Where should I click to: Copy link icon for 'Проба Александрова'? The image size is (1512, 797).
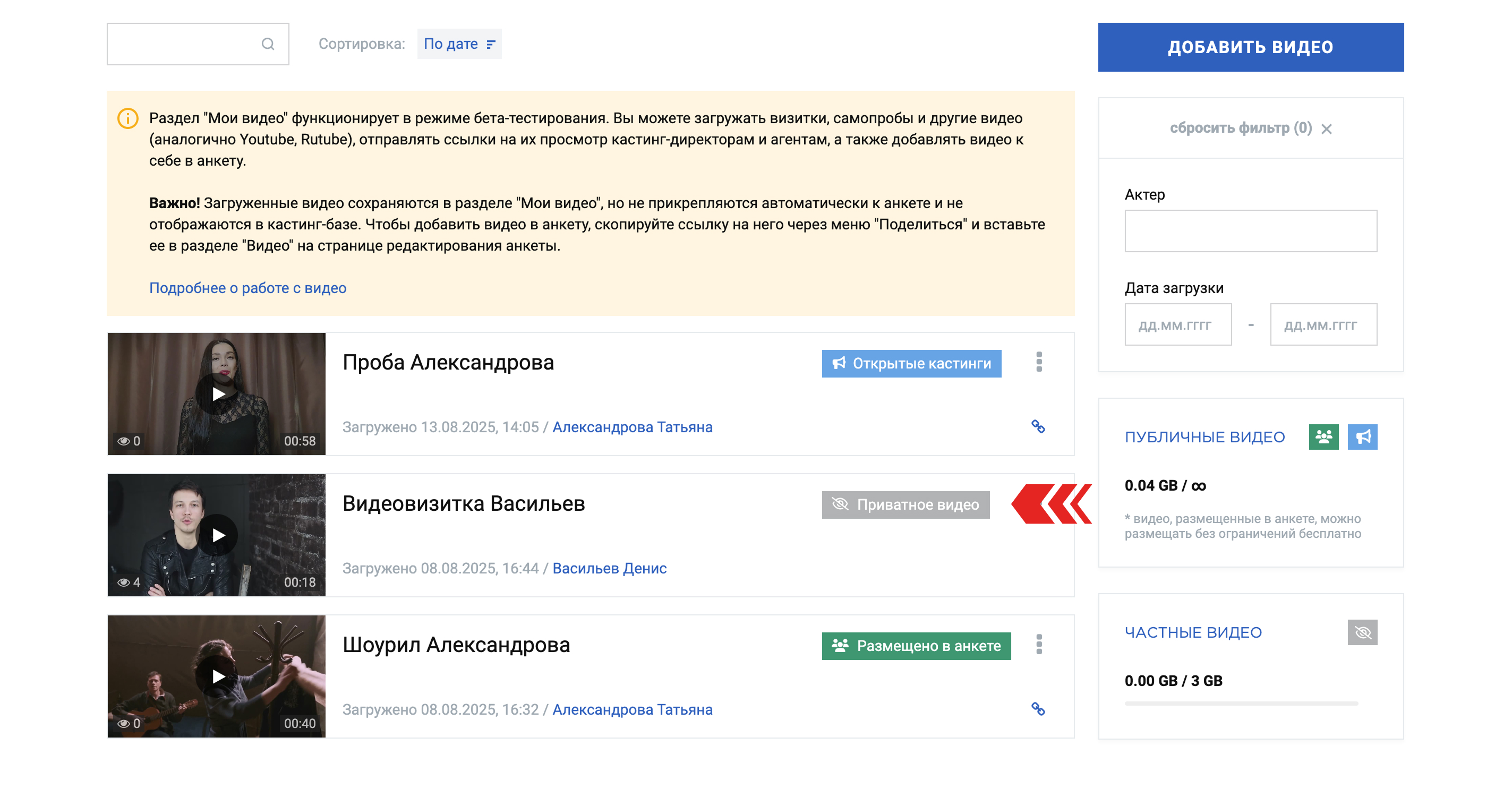(1038, 427)
